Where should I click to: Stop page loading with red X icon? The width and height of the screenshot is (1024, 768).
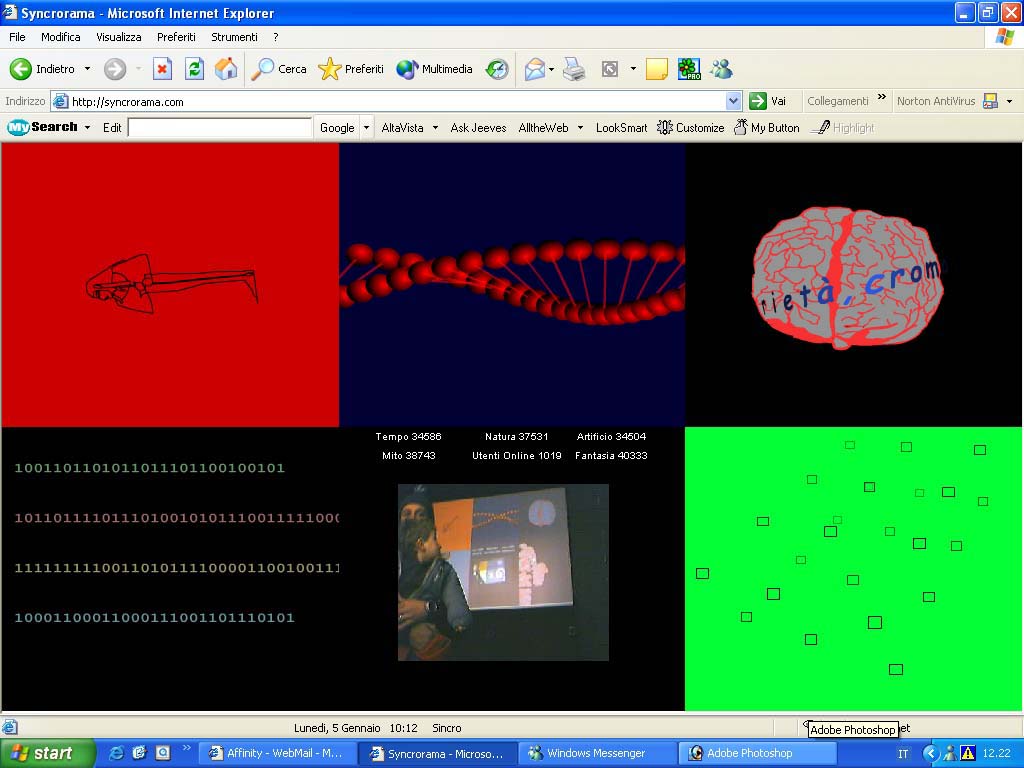(162, 69)
